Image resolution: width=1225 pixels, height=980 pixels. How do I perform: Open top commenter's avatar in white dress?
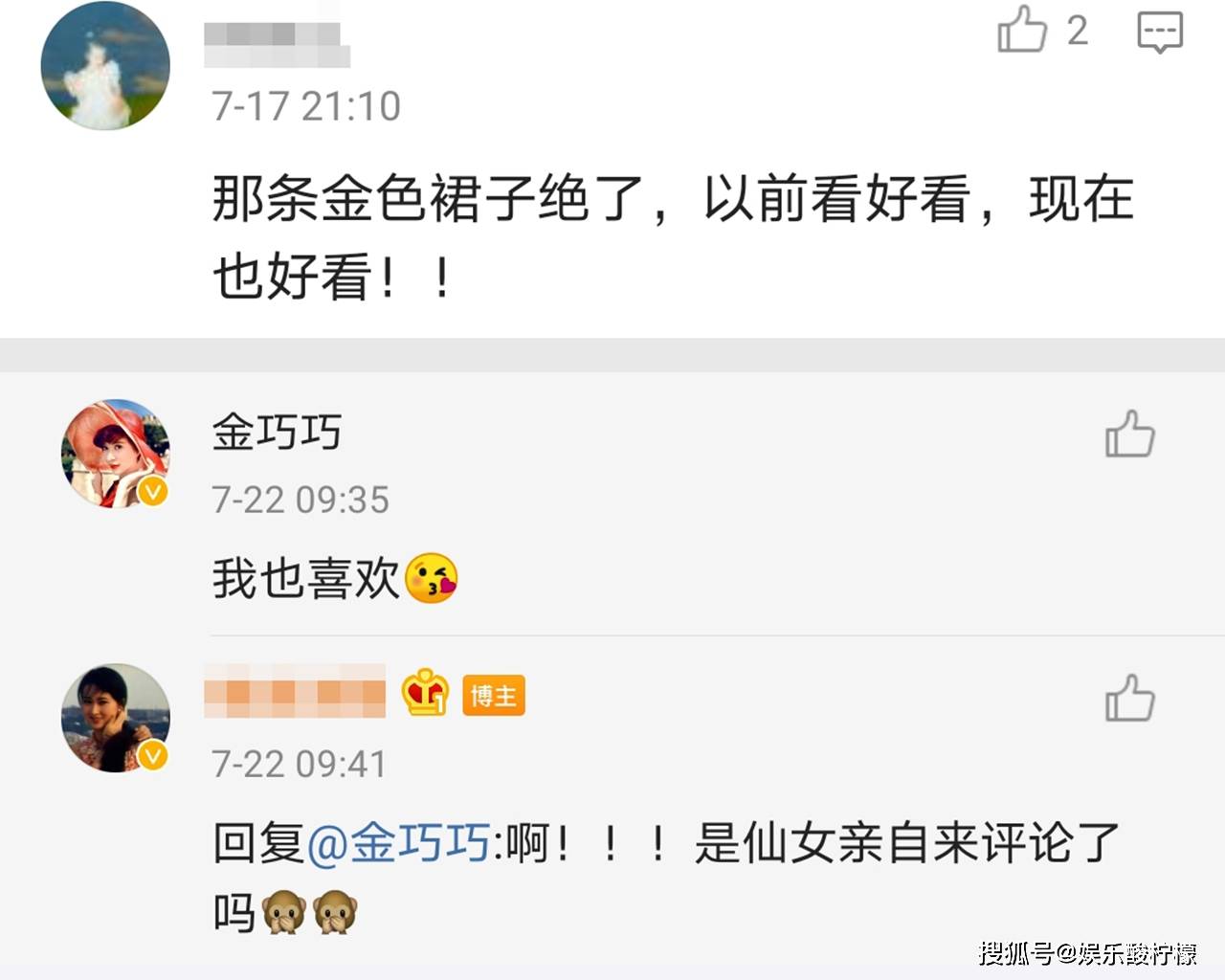pyautogui.click(x=105, y=65)
